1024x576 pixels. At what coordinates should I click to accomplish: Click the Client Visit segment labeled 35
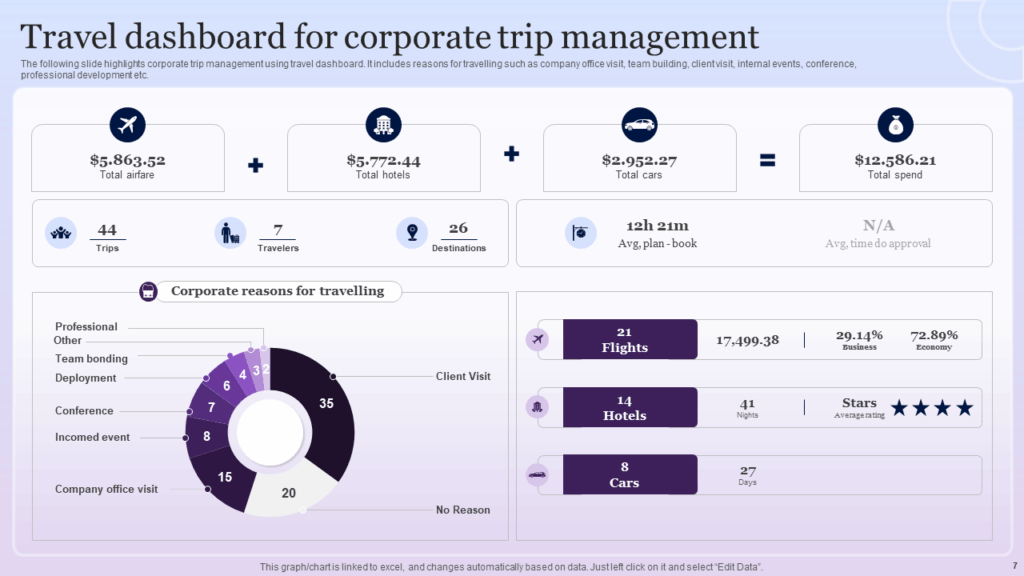(x=326, y=404)
